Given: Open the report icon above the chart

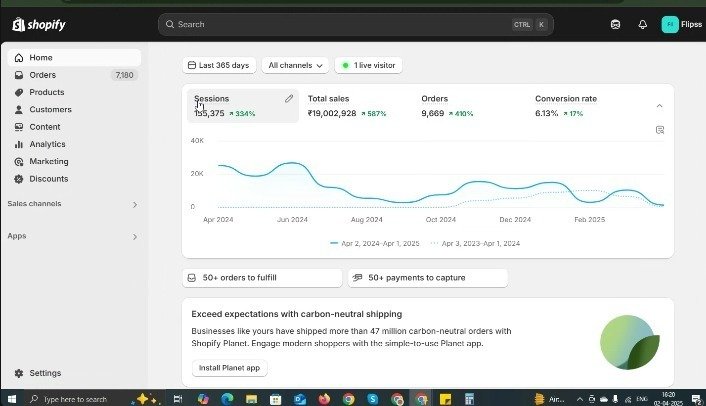Looking at the screenshot, I should (660, 130).
